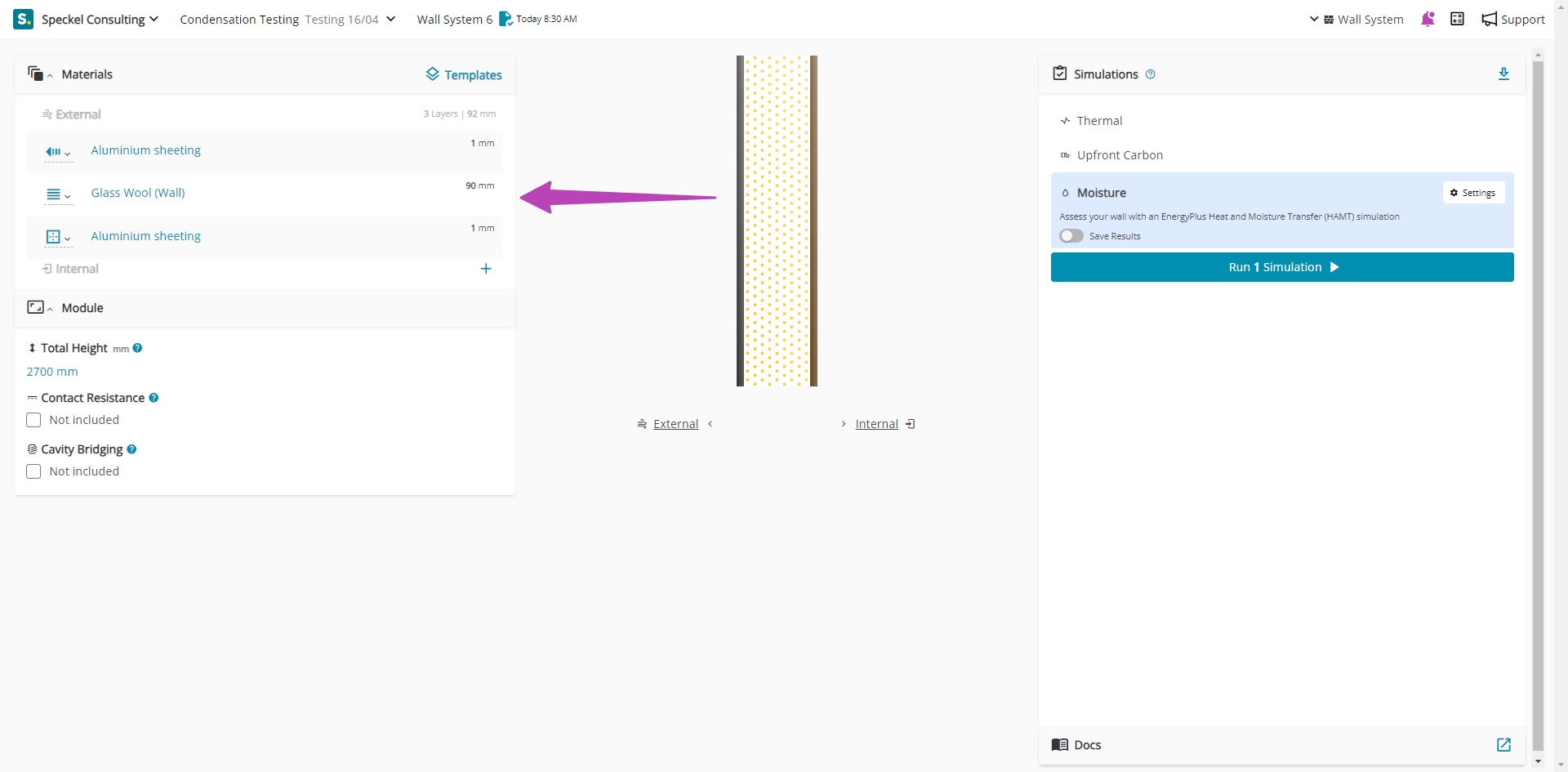Click the calculator icon in top bar

tap(1457, 19)
